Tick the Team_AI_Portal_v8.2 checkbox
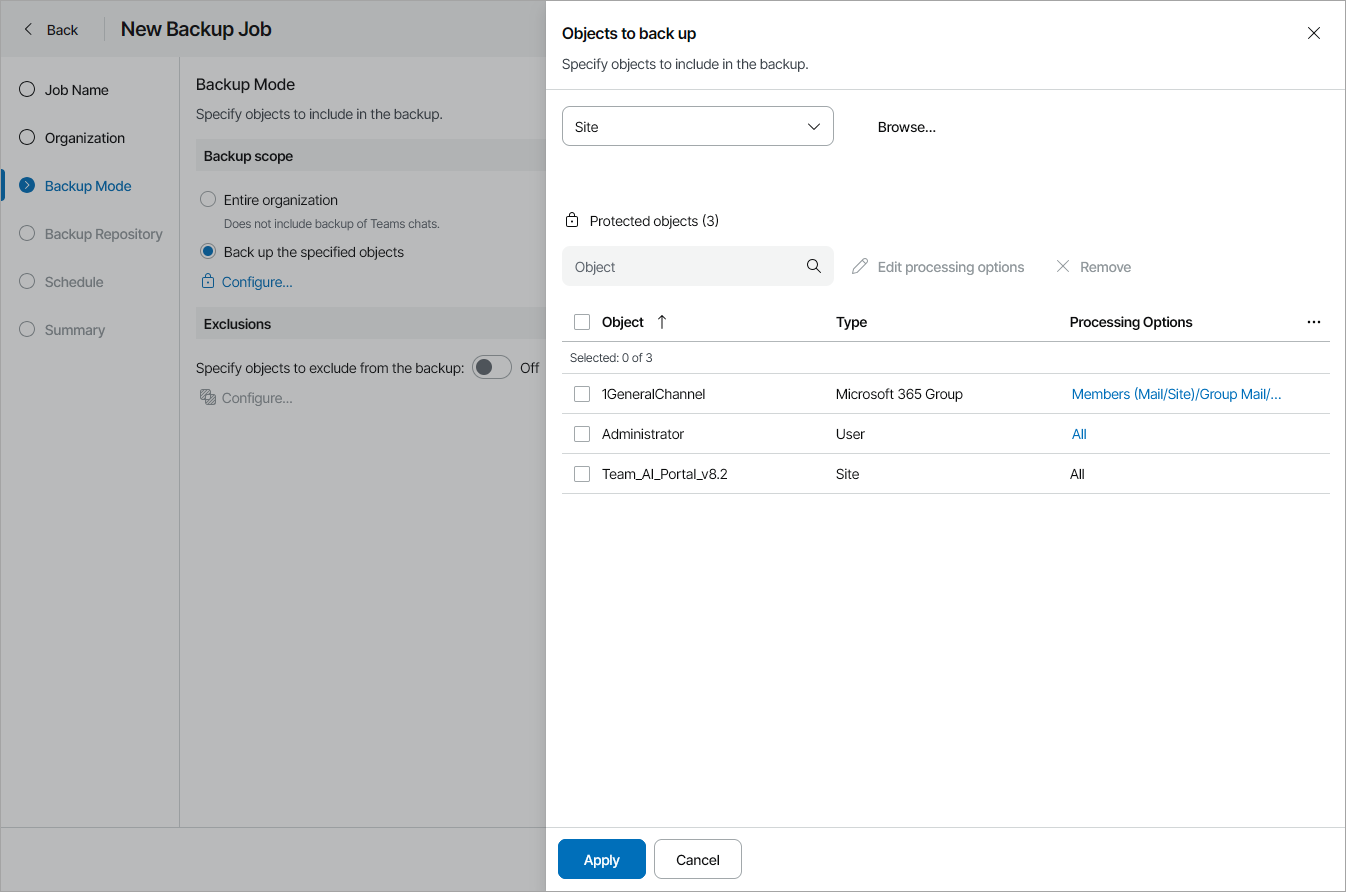This screenshot has height=892, width=1346. coord(582,474)
